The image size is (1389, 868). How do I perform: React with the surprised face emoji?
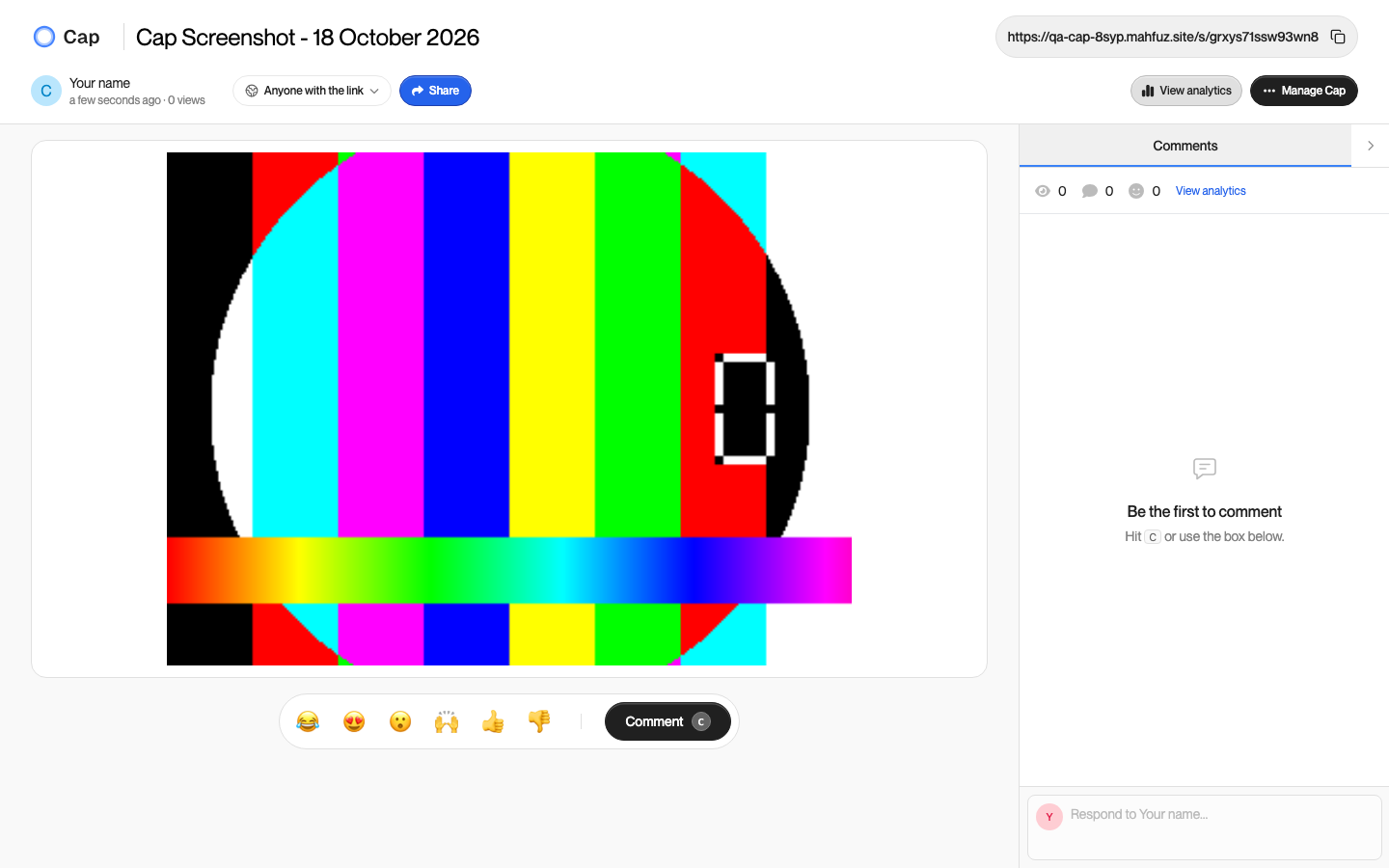(400, 721)
